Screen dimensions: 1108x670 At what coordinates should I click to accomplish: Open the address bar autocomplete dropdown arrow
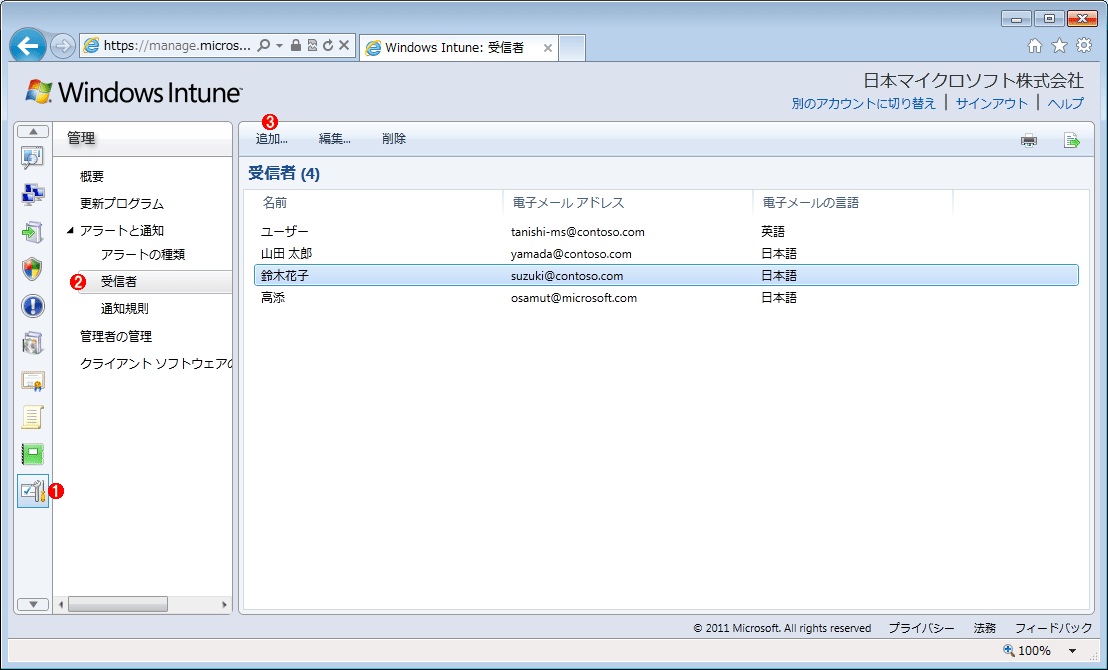tap(279, 45)
